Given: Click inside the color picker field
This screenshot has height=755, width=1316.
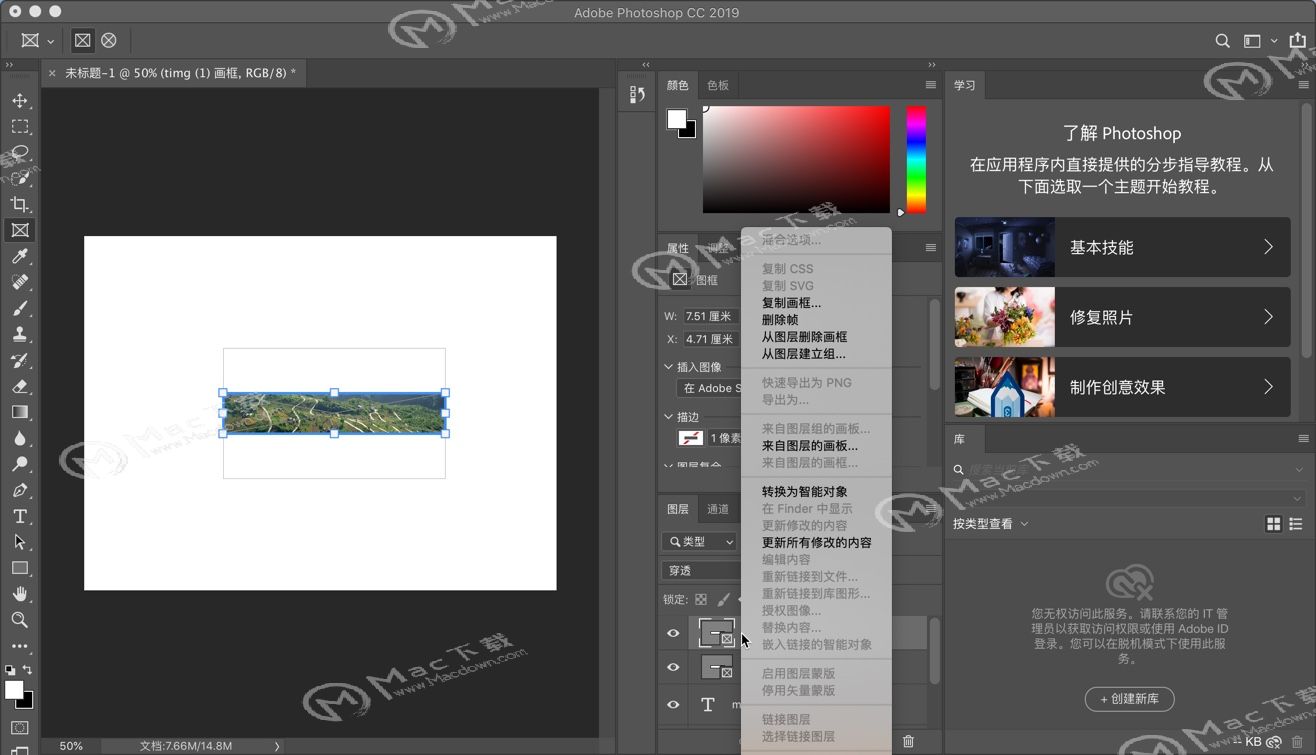Looking at the screenshot, I should coord(796,160).
